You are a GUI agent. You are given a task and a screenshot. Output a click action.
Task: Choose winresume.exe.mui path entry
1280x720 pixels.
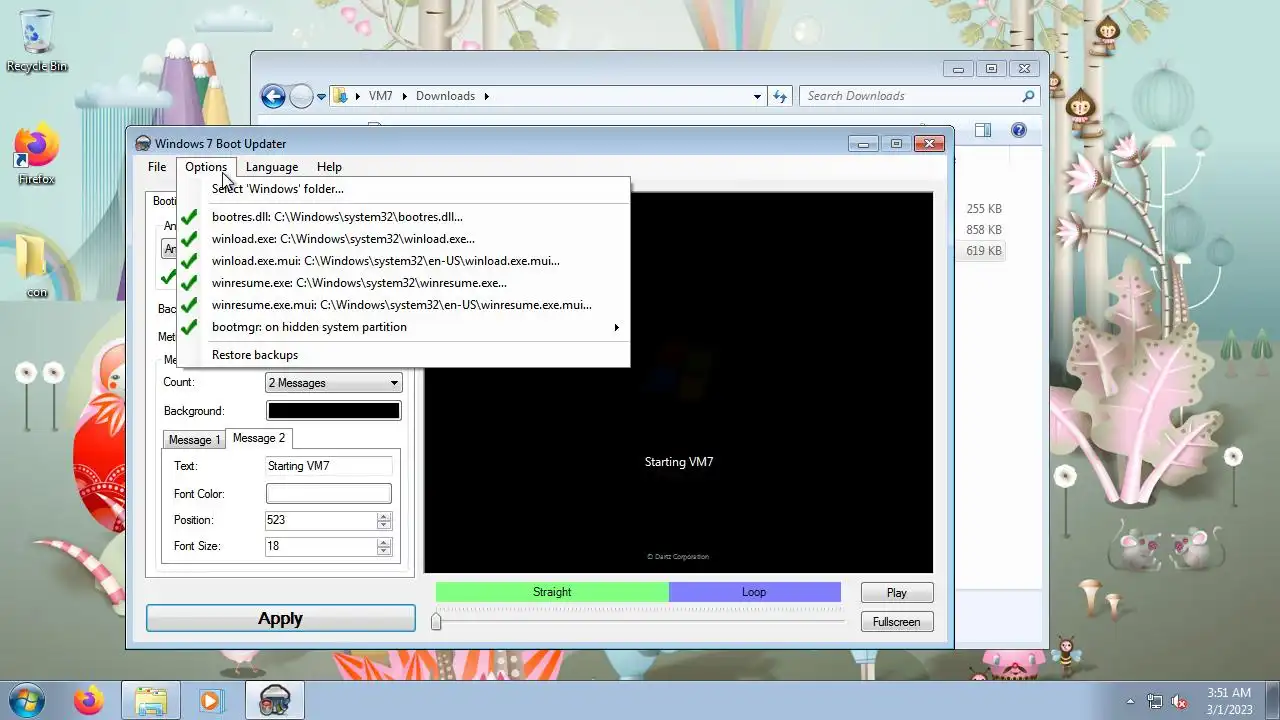(x=404, y=305)
